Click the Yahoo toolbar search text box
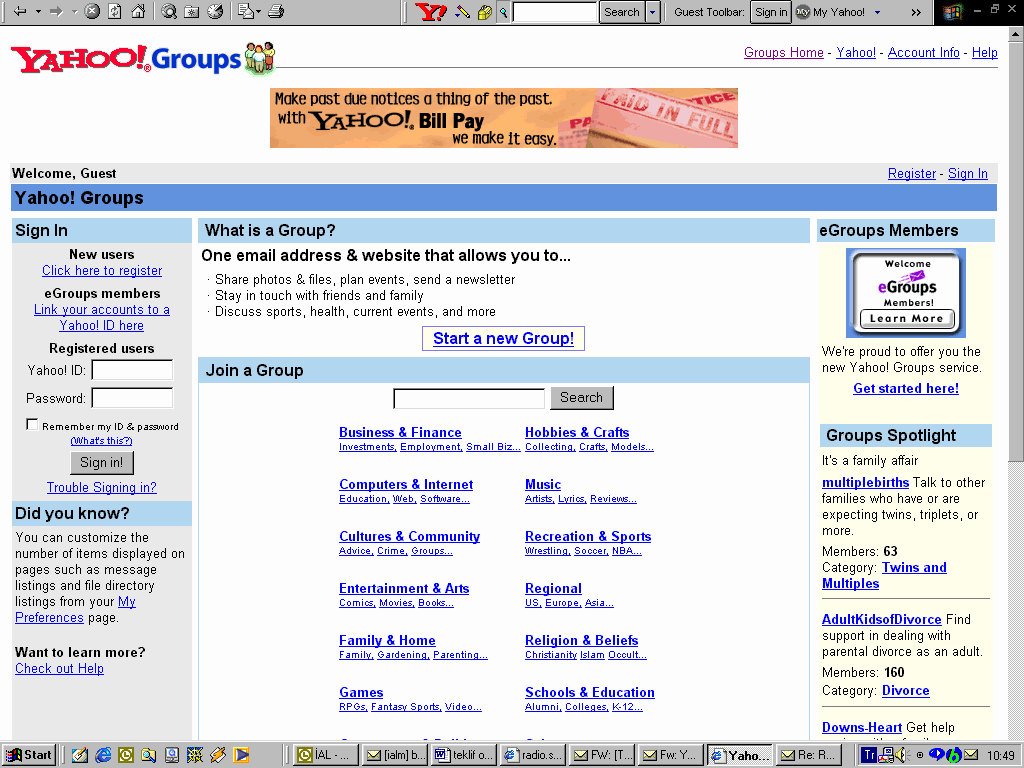The image size is (1024, 768). (555, 12)
